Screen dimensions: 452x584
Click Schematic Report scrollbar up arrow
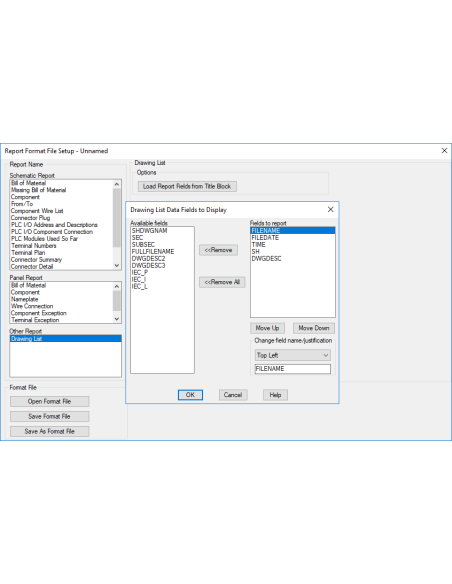(x=117, y=184)
